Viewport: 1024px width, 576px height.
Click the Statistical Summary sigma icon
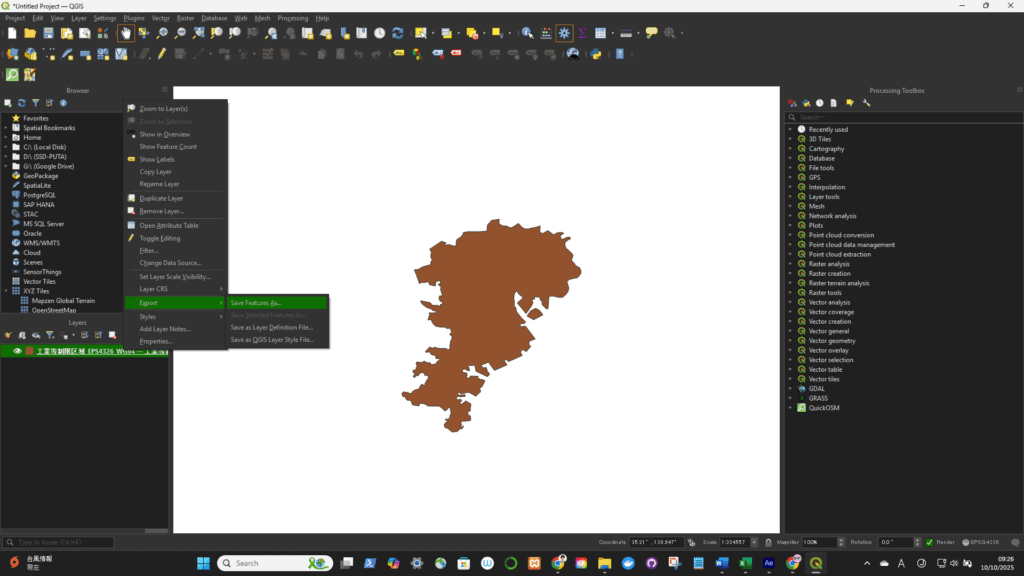(582, 33)
